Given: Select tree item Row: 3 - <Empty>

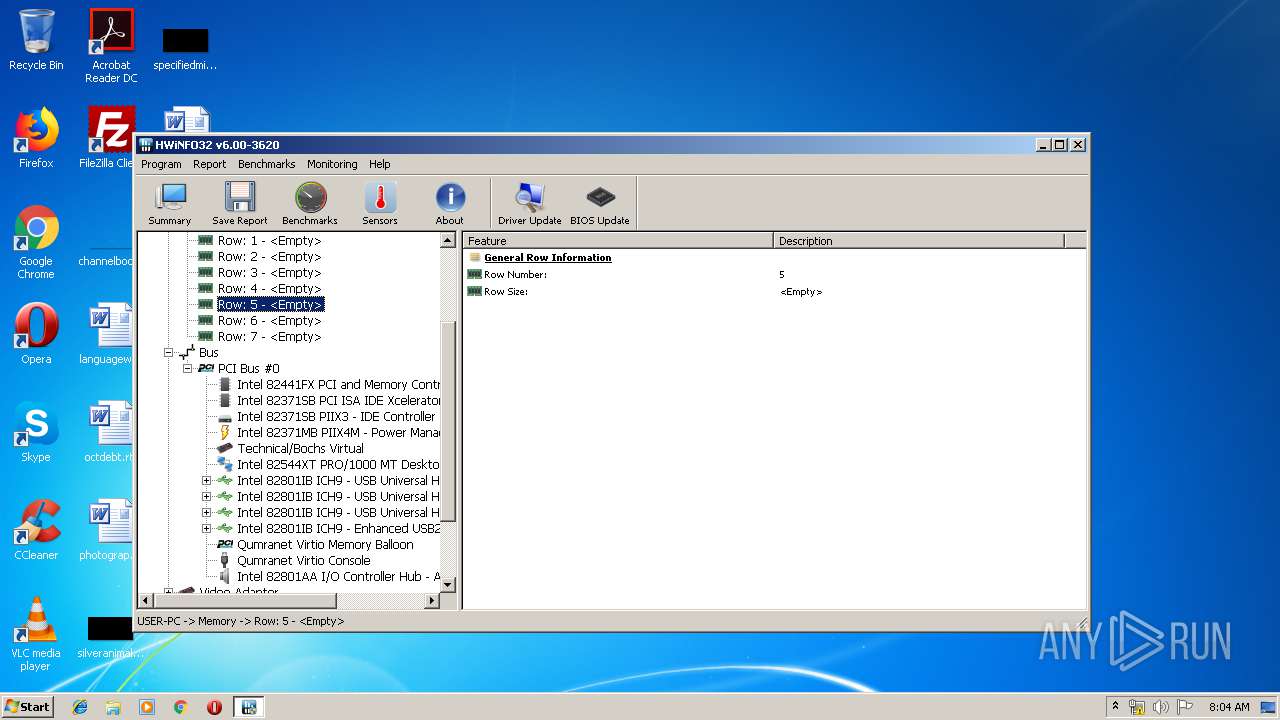Looking at the screenshot, I should [269, 273].
